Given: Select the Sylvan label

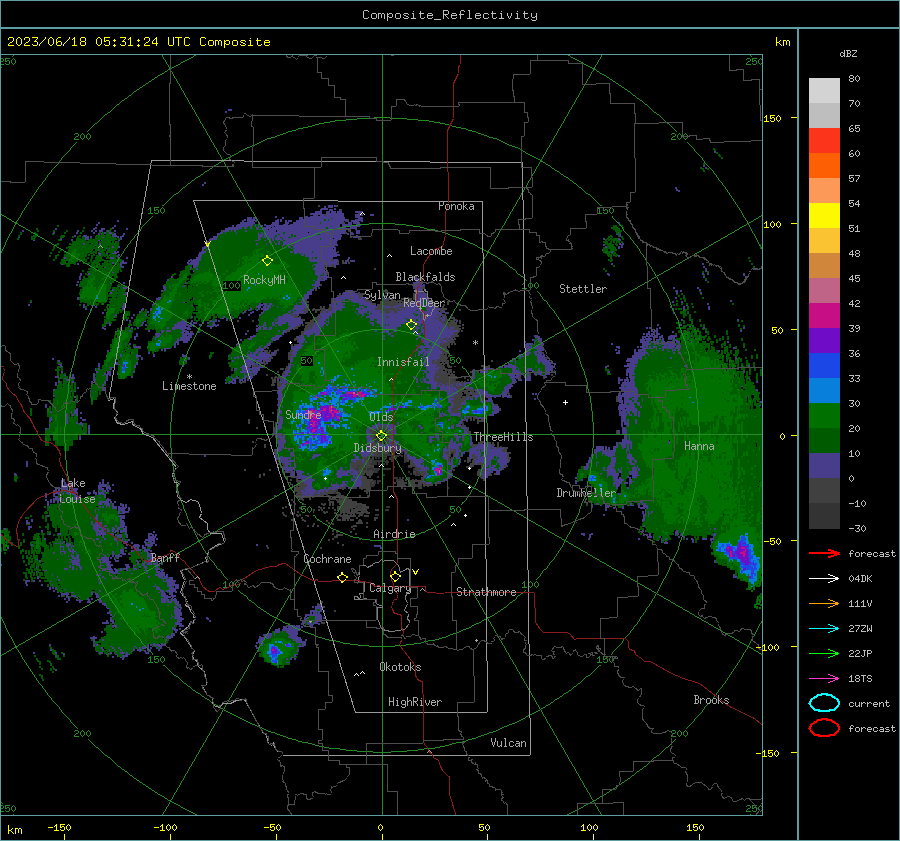Looking at the screenshot, I should [382, 295].
